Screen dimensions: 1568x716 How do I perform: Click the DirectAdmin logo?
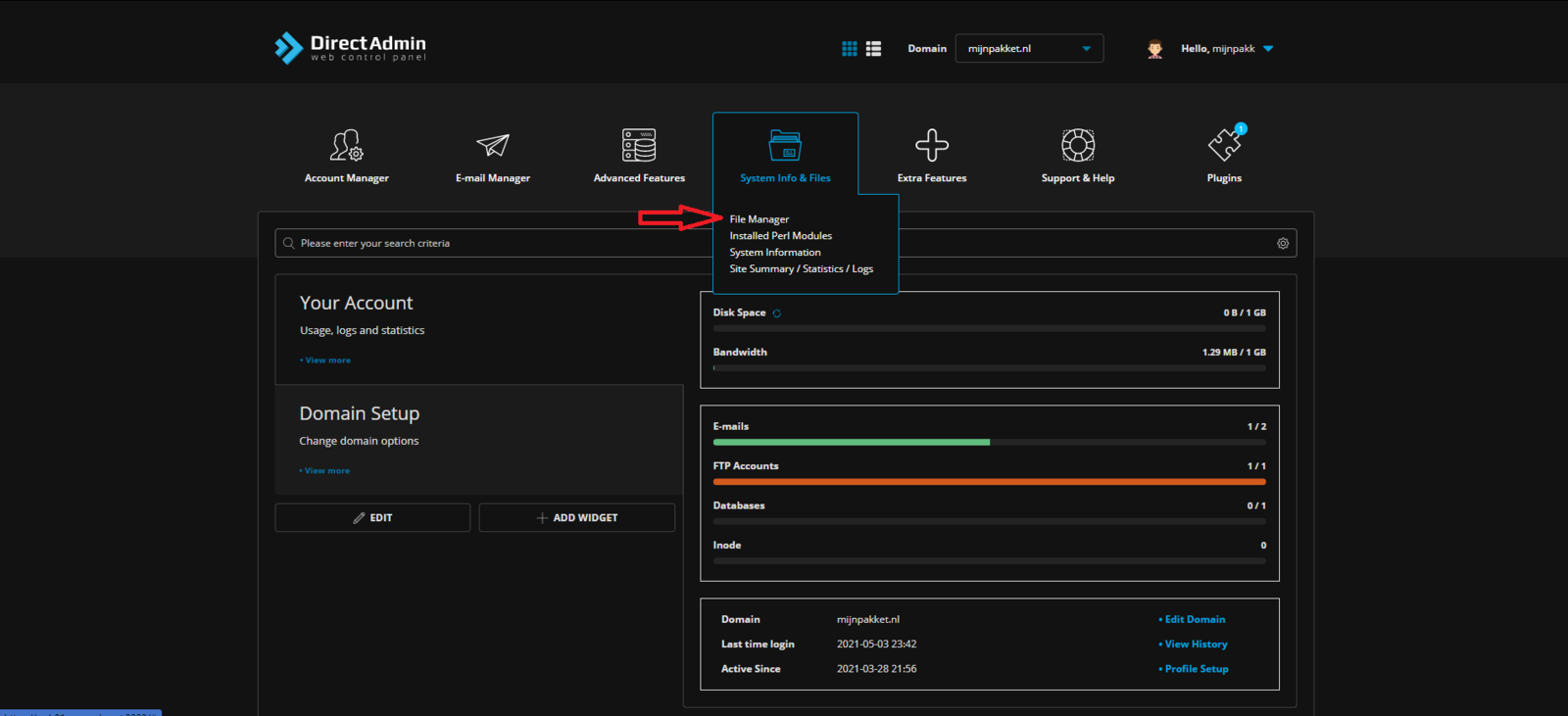pos(350,48)
